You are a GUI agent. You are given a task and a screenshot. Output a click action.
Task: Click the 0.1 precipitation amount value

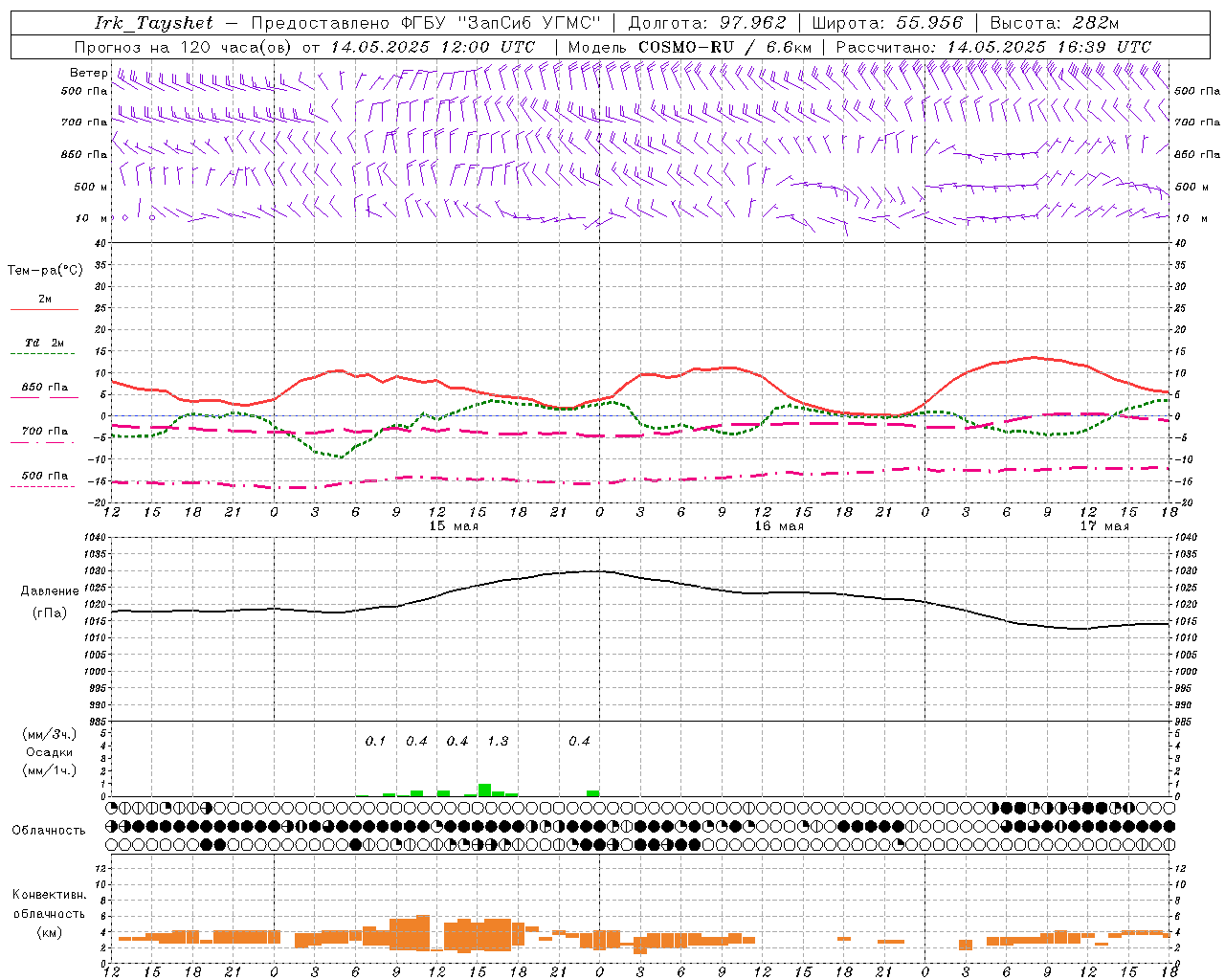pos(375,741)
